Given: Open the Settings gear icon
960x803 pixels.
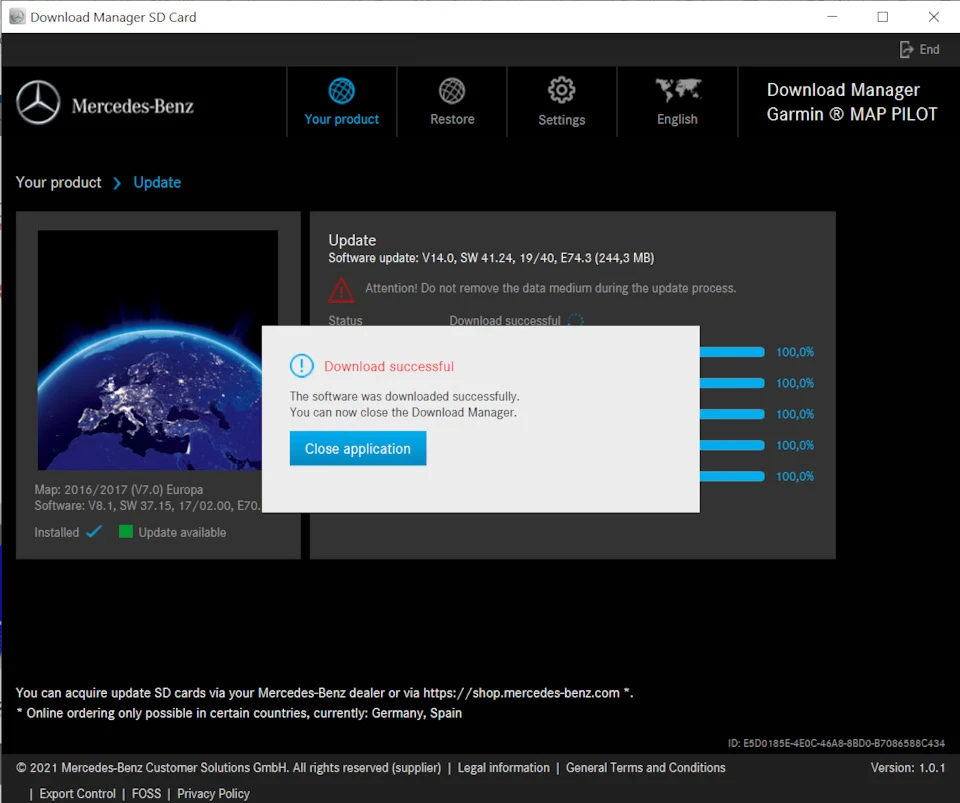Looking at the screenshot, I should (561, 91).
